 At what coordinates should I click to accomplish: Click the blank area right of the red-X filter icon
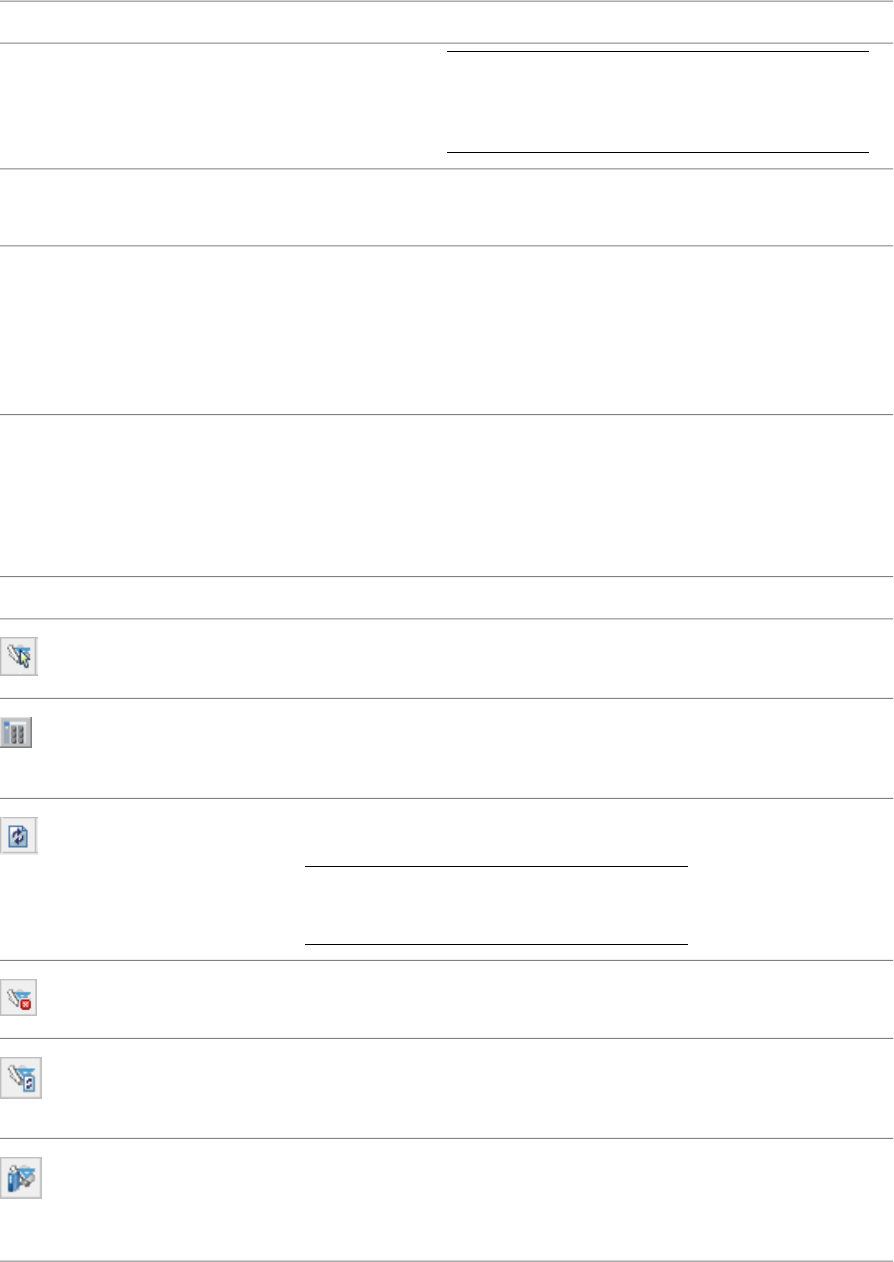[x=450, y=999]
